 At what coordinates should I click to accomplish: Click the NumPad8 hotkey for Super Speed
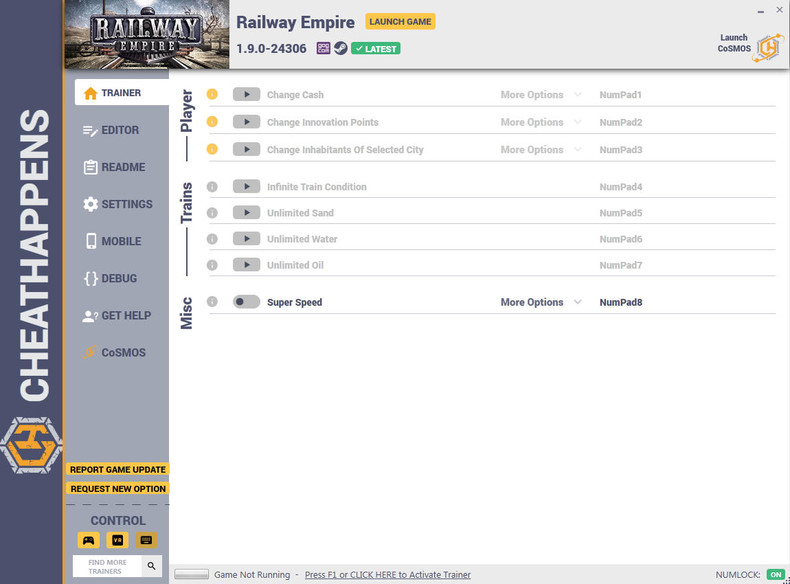tap(621, 302)
